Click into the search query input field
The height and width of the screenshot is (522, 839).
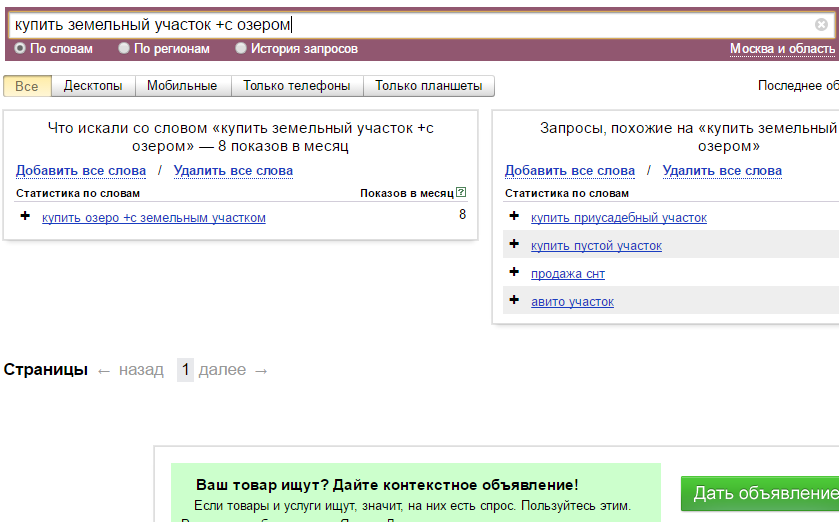tap(400, 25)
